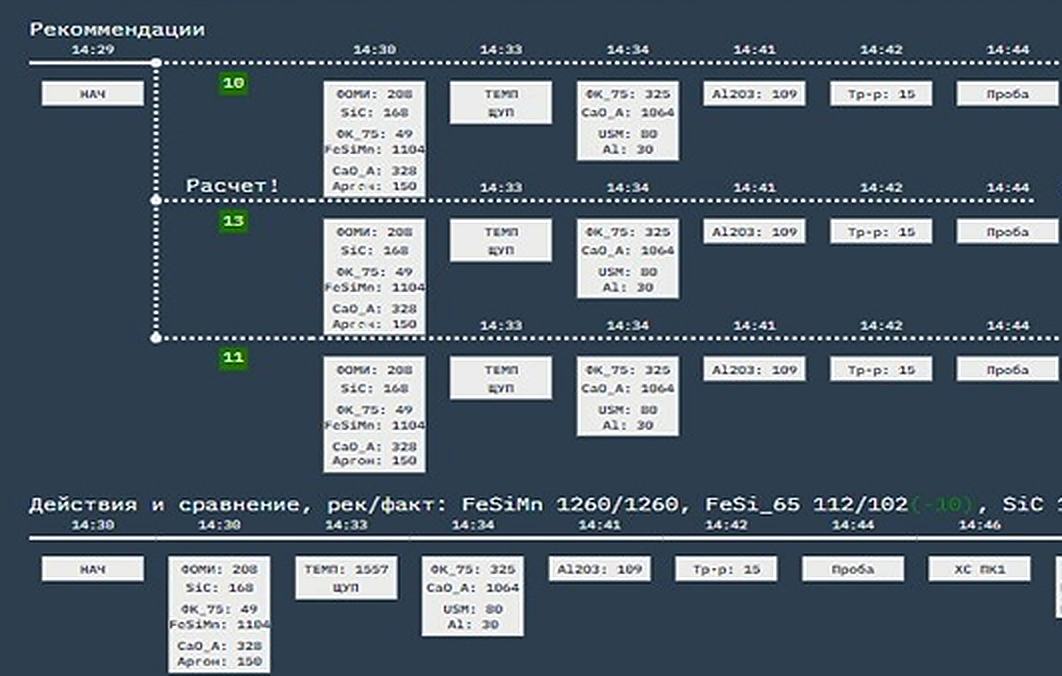Click Проба in Действия row
The width and height of the screenshot is (1062, 676).
tap(853, 569)
